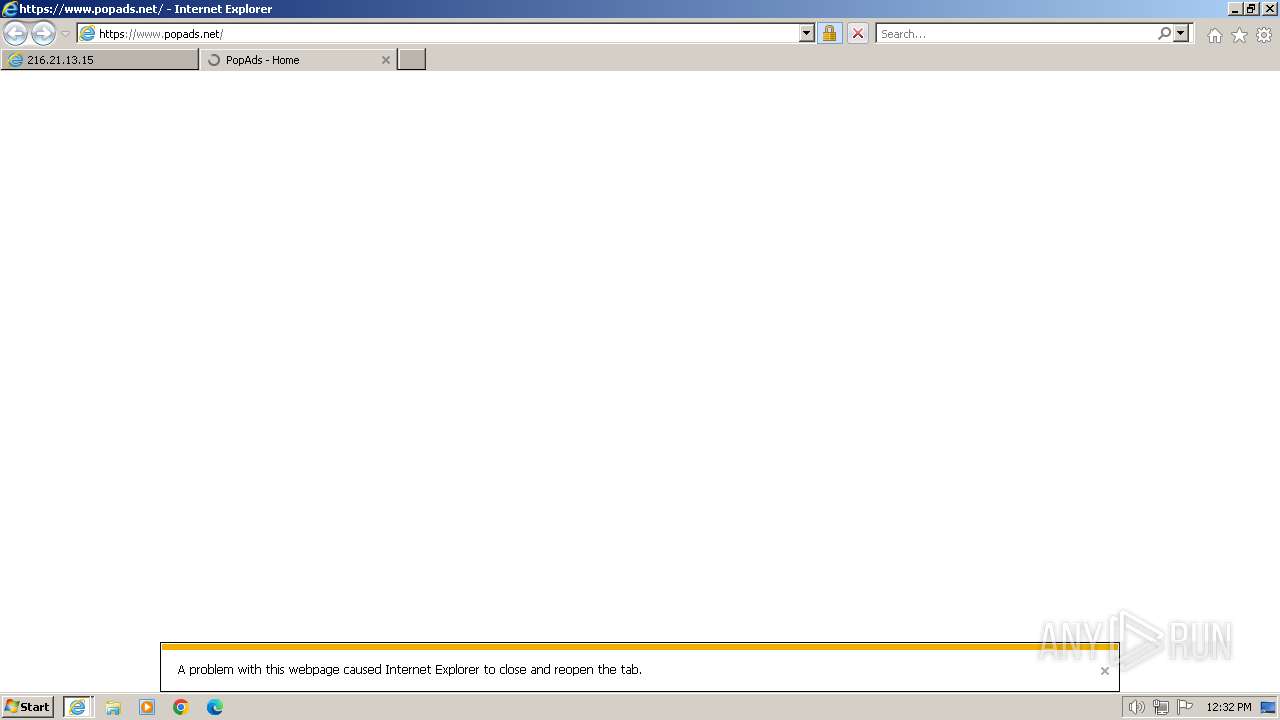Open the Windows Start menu
The height and width of the screenshot is (720, 1280).
point(28,707)
